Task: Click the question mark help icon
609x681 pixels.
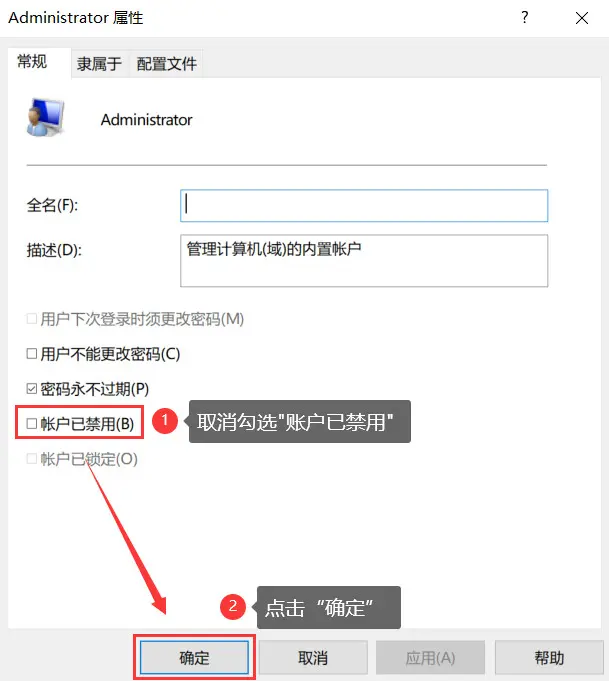Action: [525, 17]
